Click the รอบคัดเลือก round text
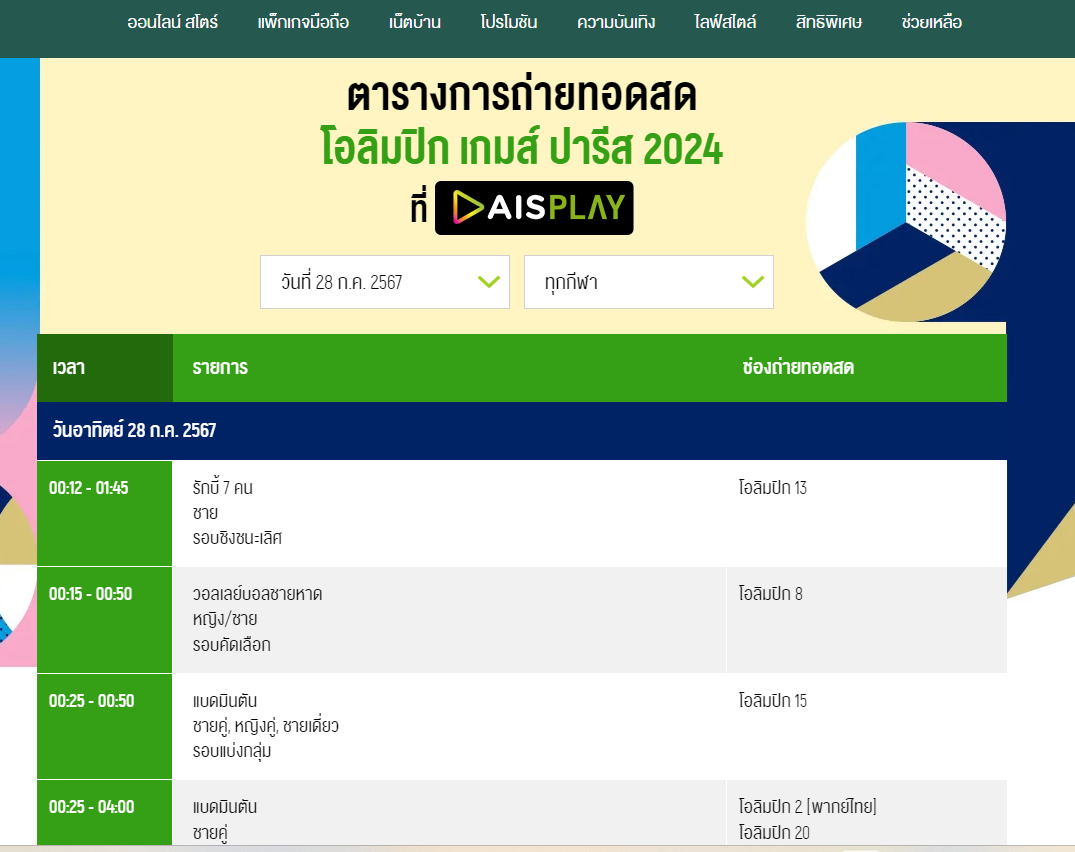The image size is (1075, 852). (232, 645)
